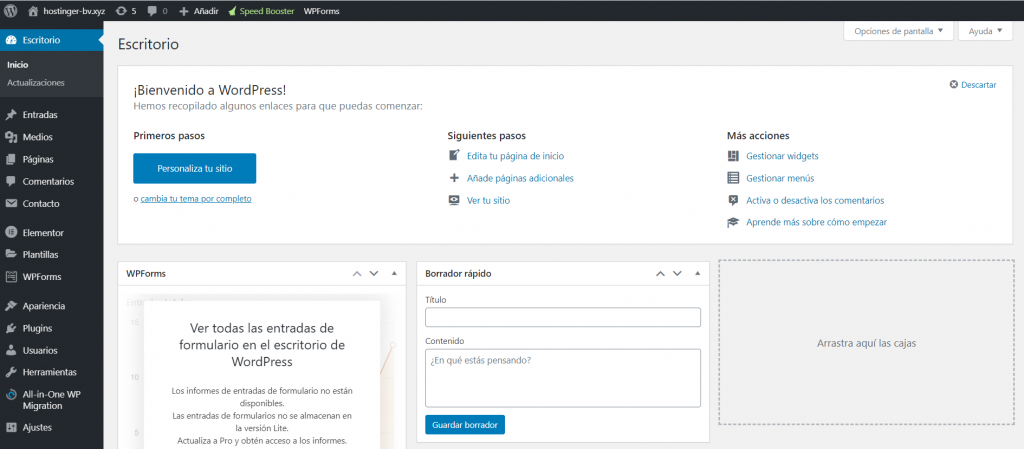This screenshot has height=449, width=1024.
Task: Toggle the WPForms panel collapse triangle
Action: (394, 273)
